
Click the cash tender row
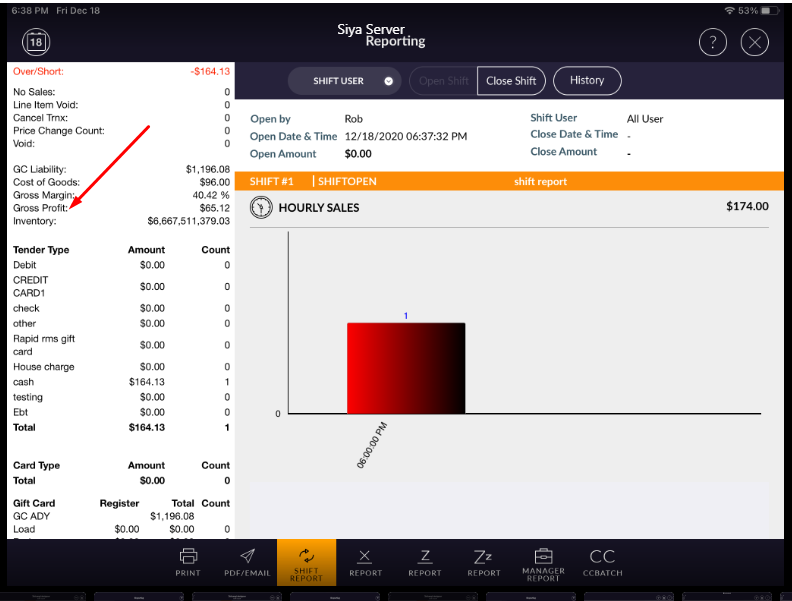click(x=120, y=382)
